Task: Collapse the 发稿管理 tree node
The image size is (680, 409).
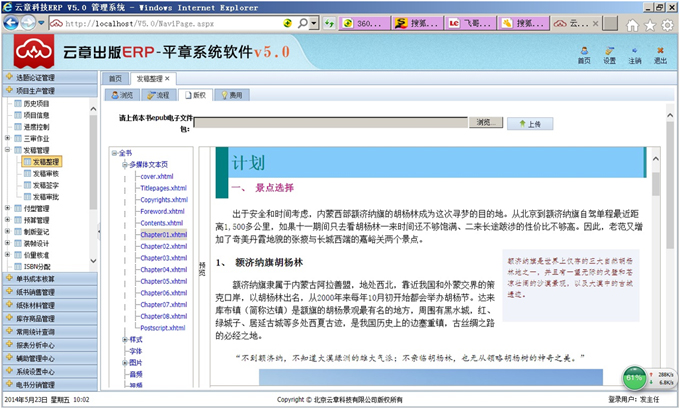Action: 7,150
